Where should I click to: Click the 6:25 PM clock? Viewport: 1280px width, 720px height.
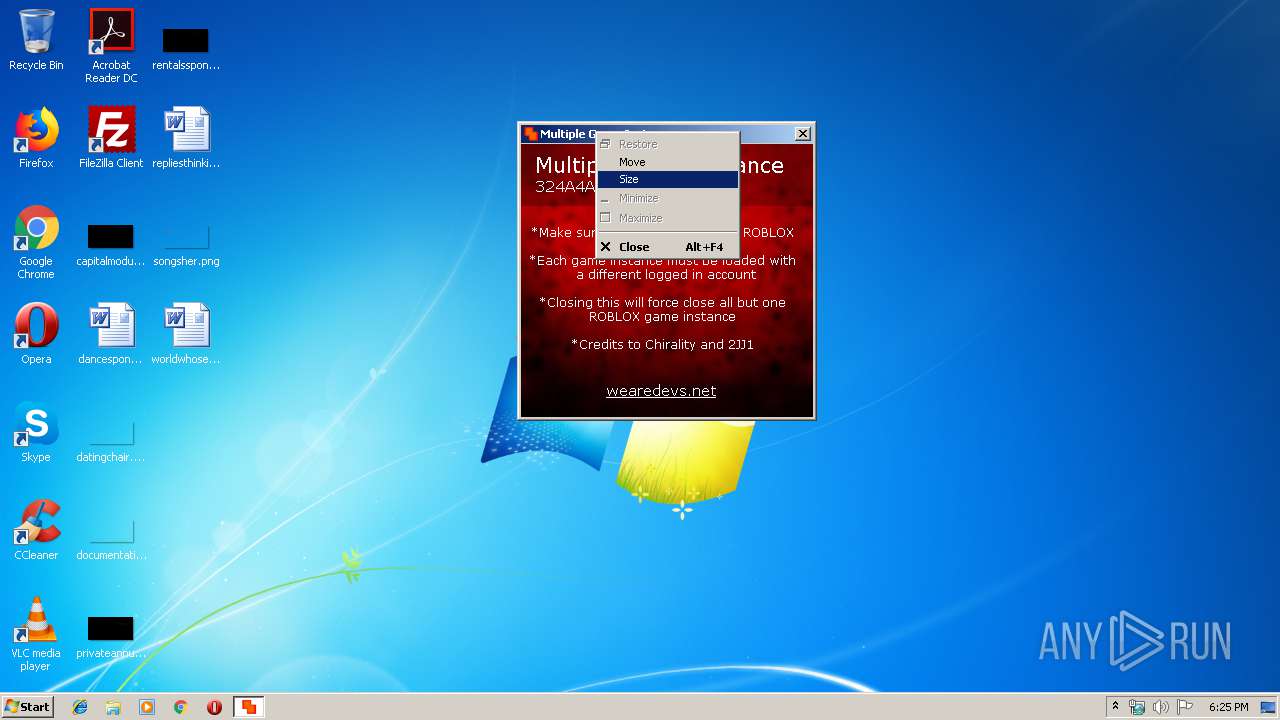tap(1228, 707)
